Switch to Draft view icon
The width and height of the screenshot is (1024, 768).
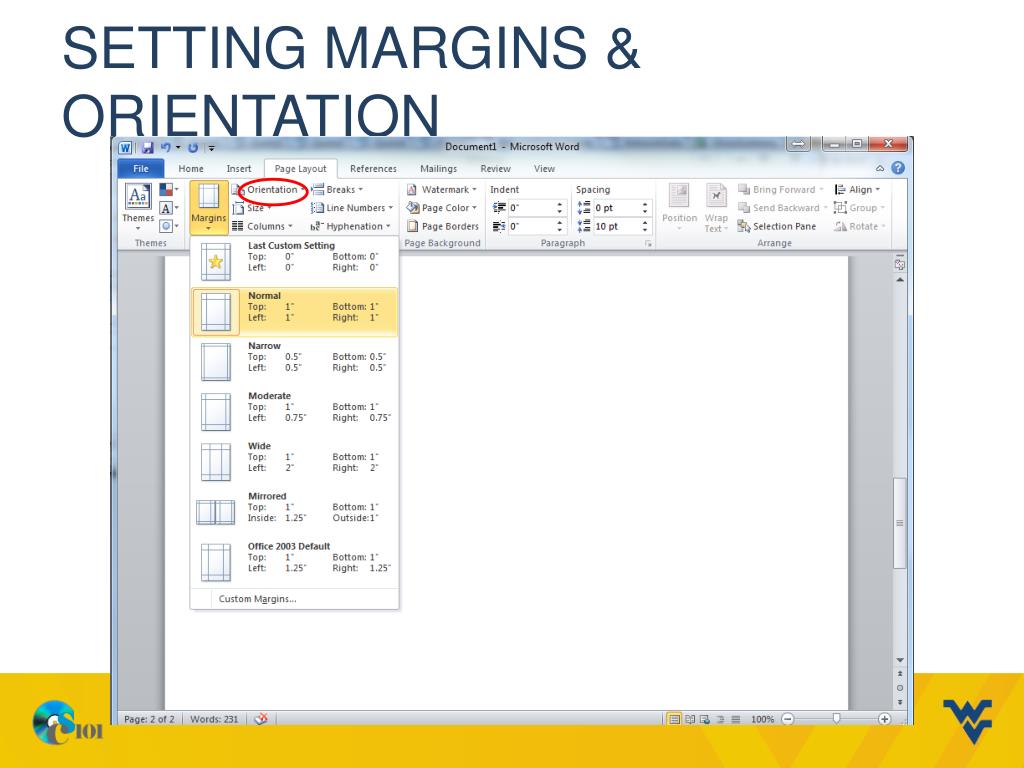pos(735,719)
